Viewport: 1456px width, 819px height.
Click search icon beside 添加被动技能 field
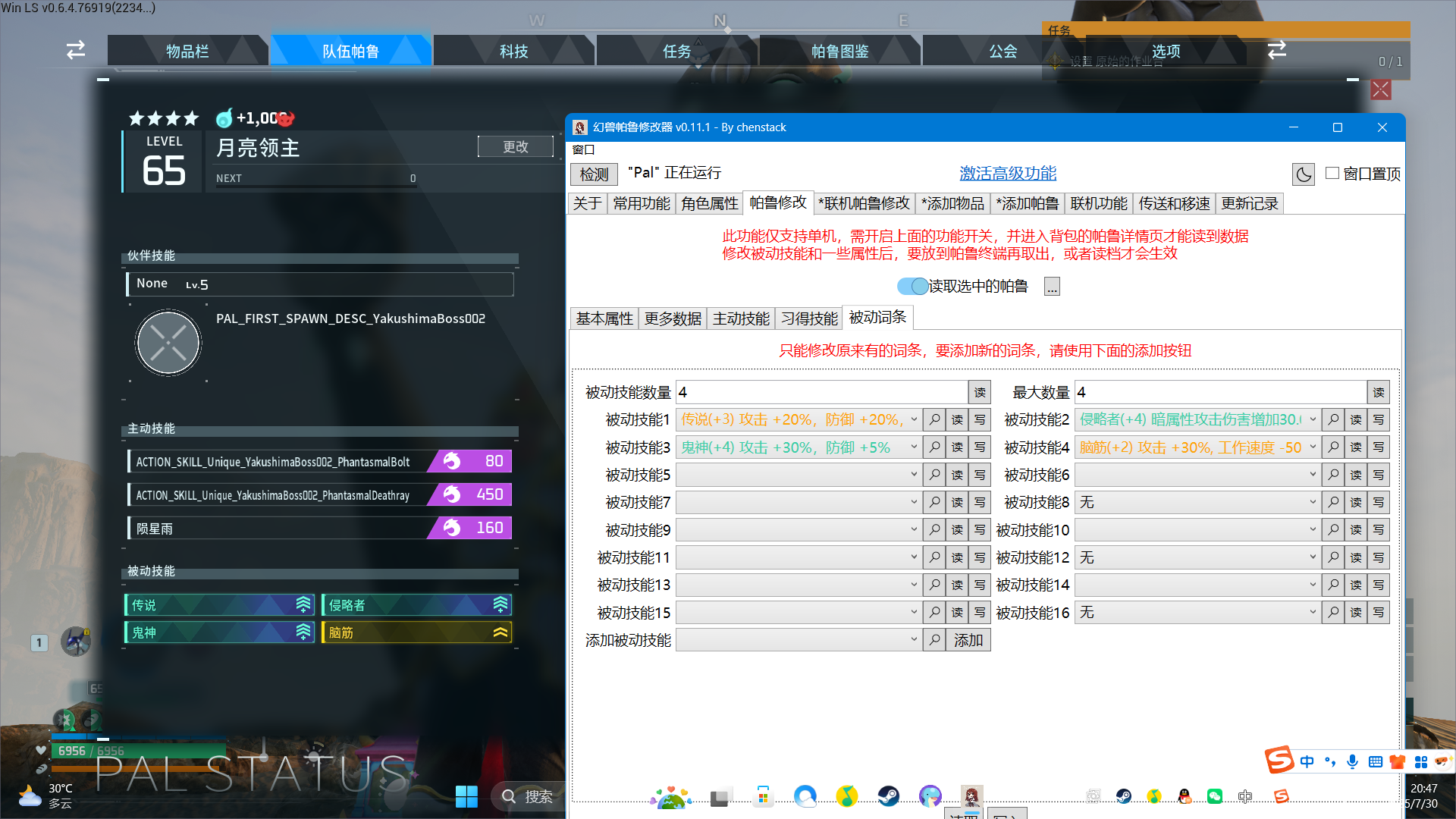tap(934, 640)
